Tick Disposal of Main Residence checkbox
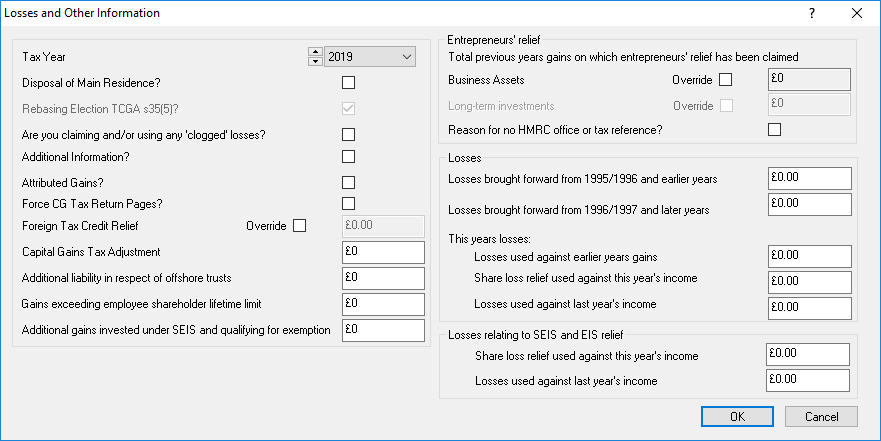 click(x=348, y=82)
